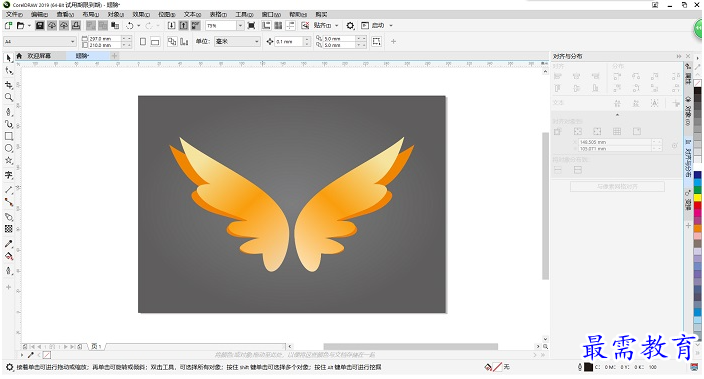Select the Shape edit tool
704x379 pixels.
[9, 71]
